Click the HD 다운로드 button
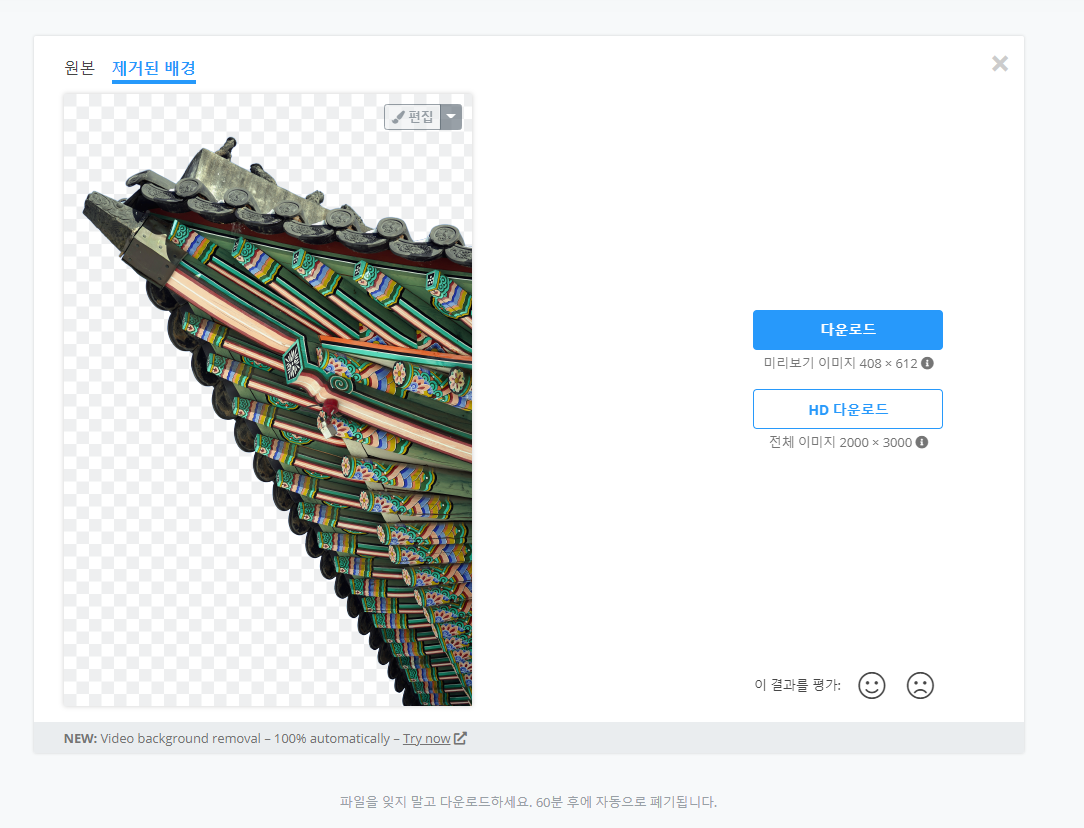 click(x=847, y=408)
